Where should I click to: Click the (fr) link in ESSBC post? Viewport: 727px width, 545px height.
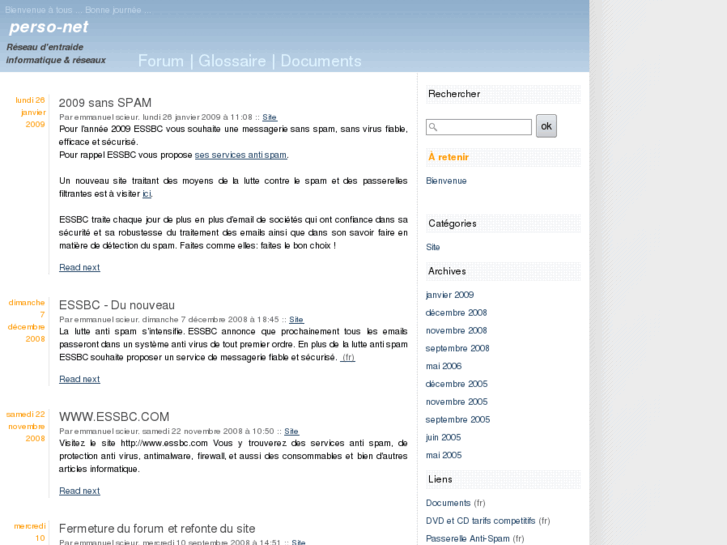pos(348,357)
